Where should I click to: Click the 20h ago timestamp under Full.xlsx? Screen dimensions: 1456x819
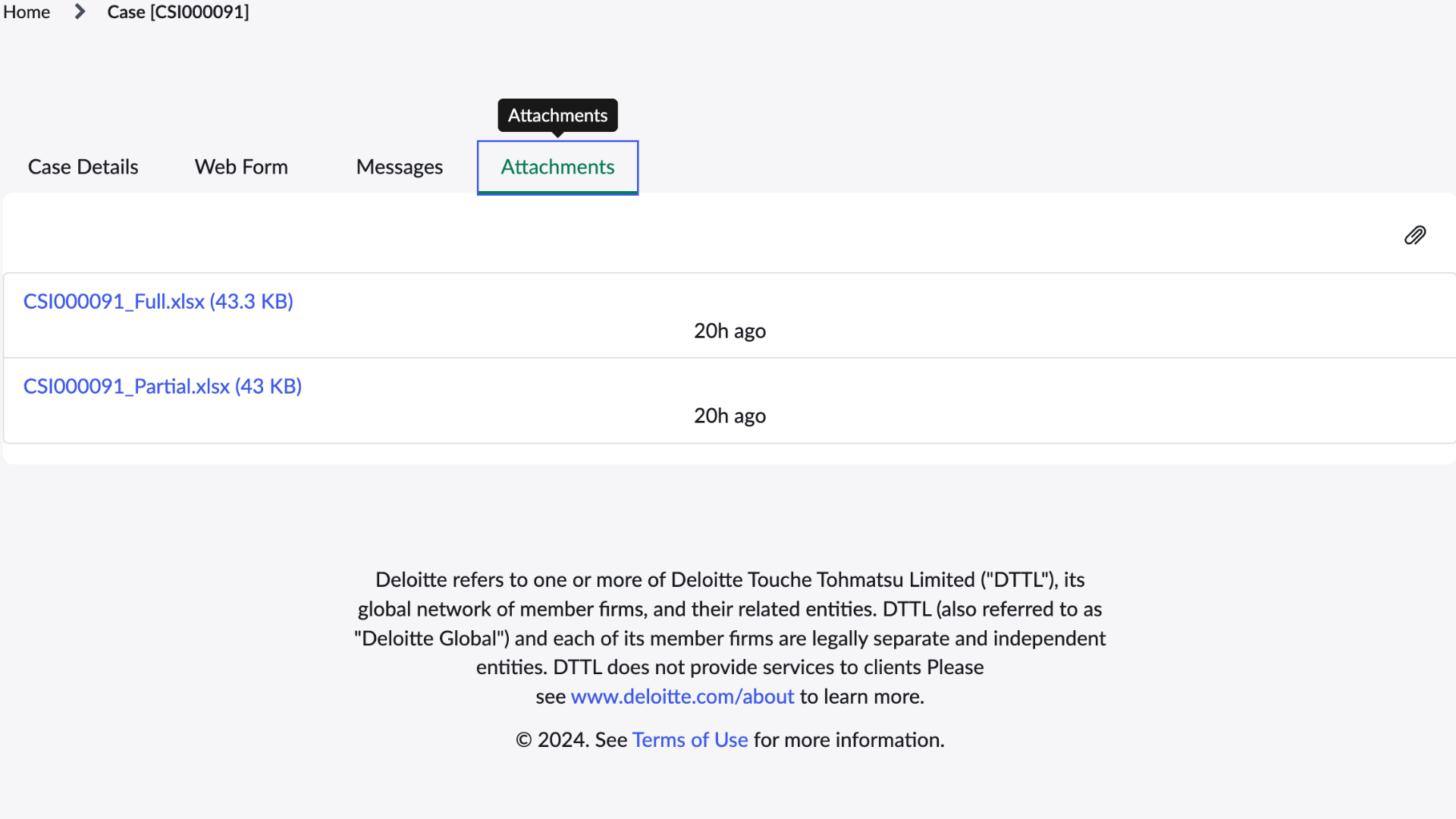[x=730, y=331]
